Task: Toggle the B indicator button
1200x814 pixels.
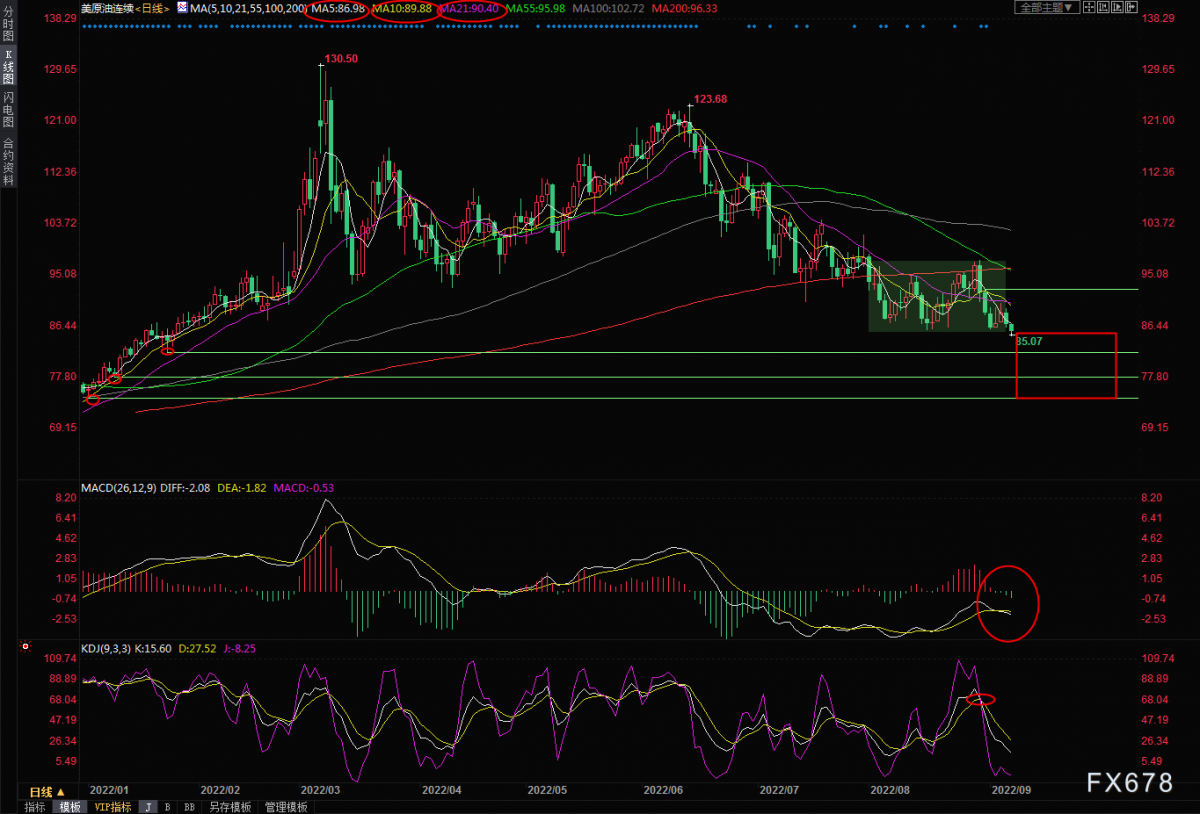Action: 168,807
